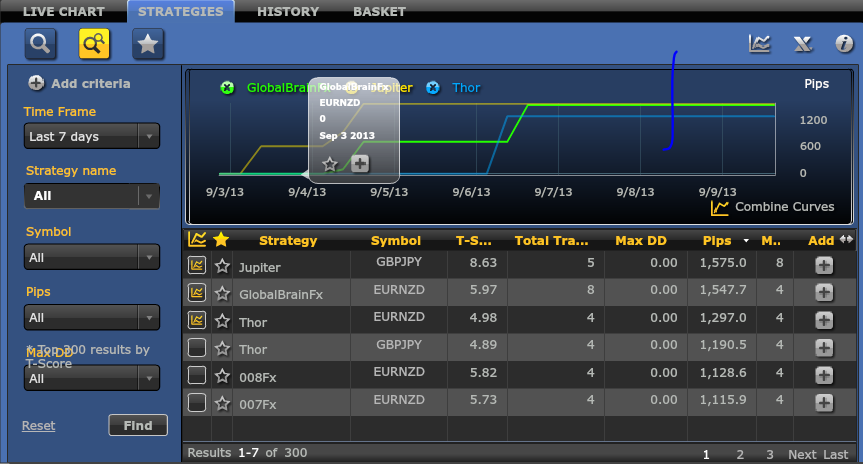Add Thor GBPJPY strategy with plus button

click(x=824, y=347)
